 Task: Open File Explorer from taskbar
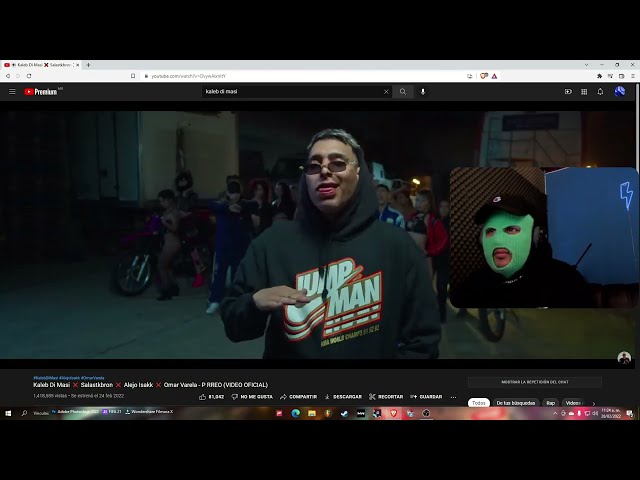pos(312,413)
